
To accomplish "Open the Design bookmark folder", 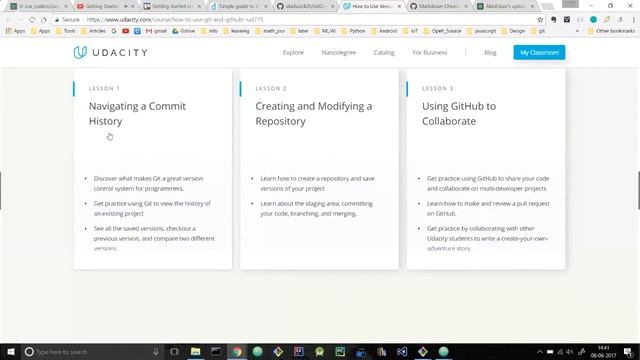I will coord(513,31).
